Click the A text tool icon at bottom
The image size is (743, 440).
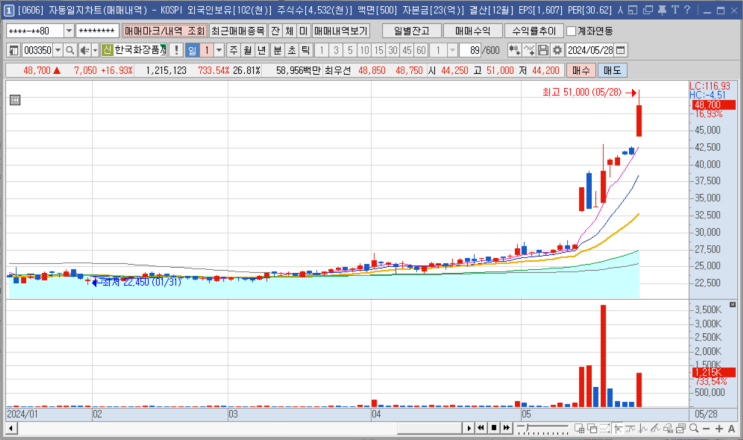(x=732, y=429)
